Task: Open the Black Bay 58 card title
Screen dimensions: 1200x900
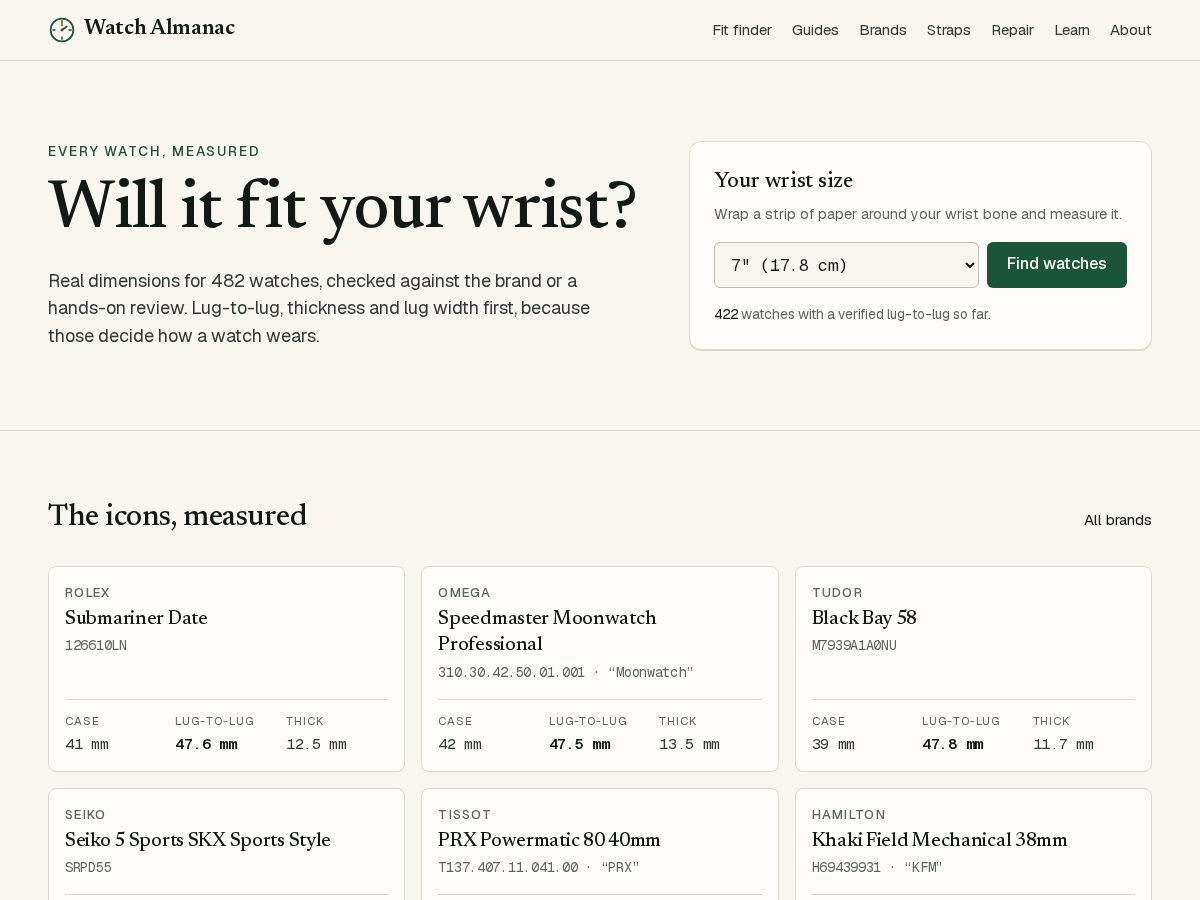Action: (864, 618)
